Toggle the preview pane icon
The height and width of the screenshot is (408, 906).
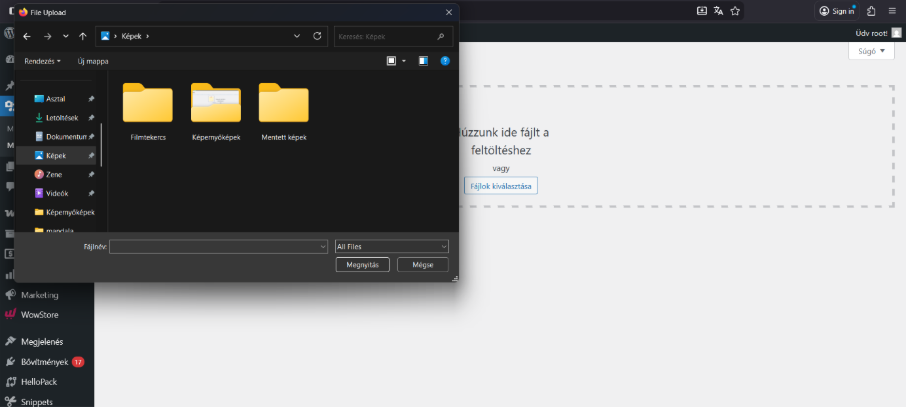pyautogui.click(x=423, y=61)
